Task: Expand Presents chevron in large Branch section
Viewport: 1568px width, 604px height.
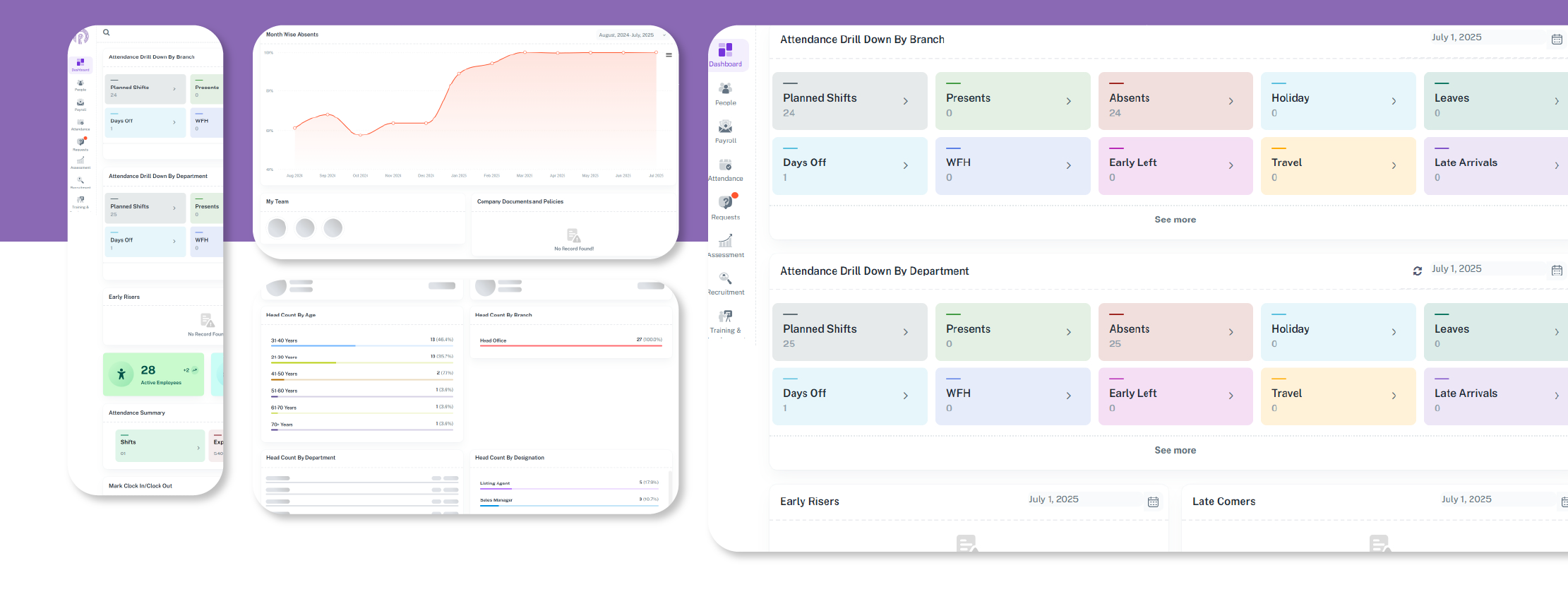Action: point(1068,101)
